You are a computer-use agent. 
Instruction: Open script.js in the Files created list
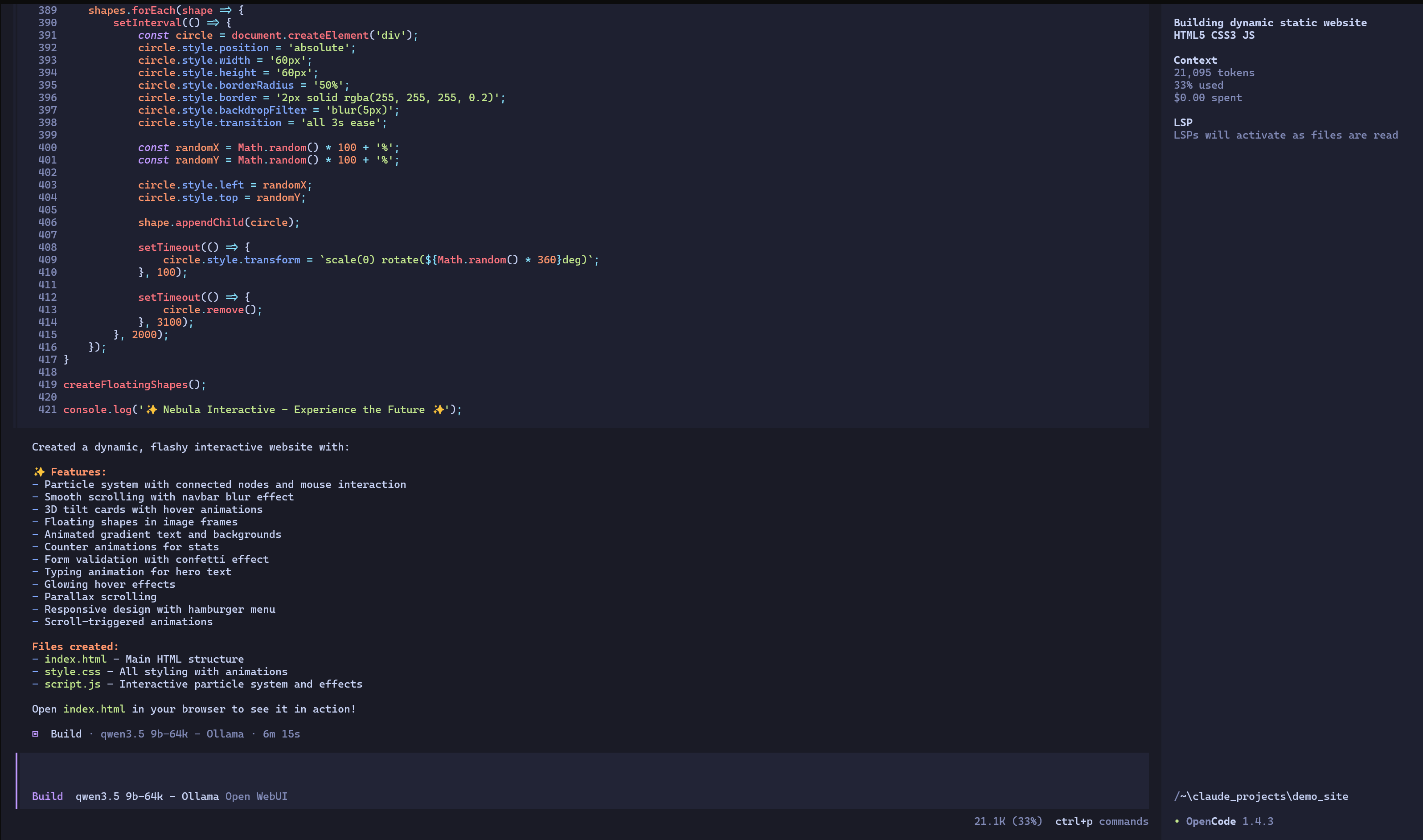73,684
